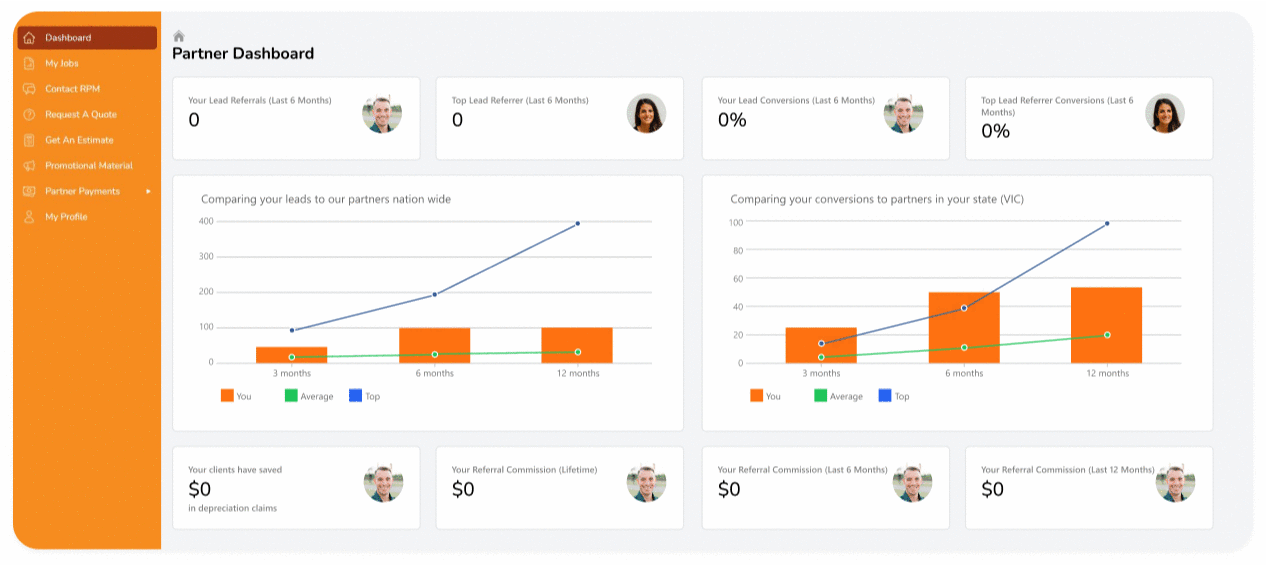
Task: Open the My Jobs menu item
Action: 61,64
